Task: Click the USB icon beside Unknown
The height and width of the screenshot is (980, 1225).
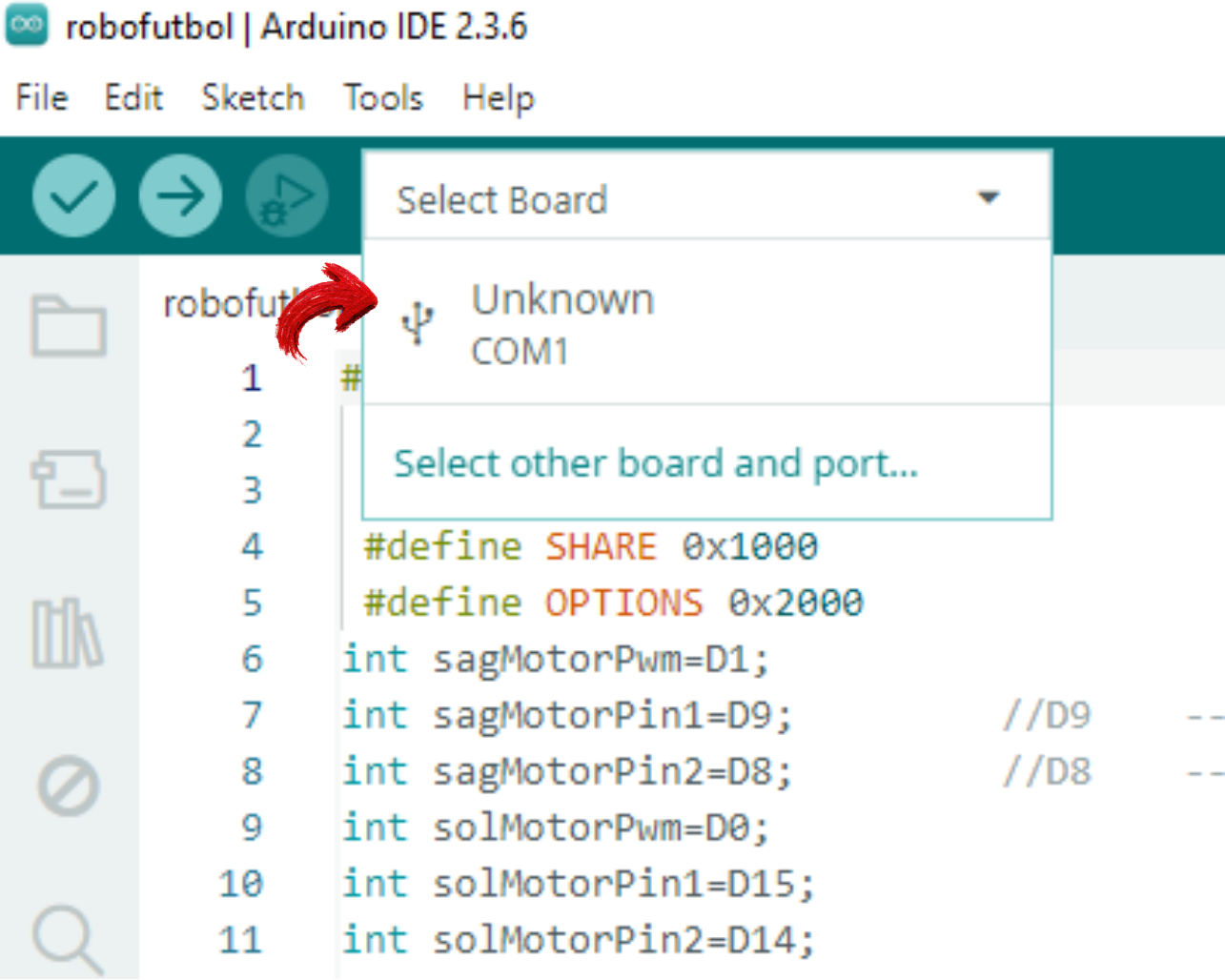Action: pos(418,324)
